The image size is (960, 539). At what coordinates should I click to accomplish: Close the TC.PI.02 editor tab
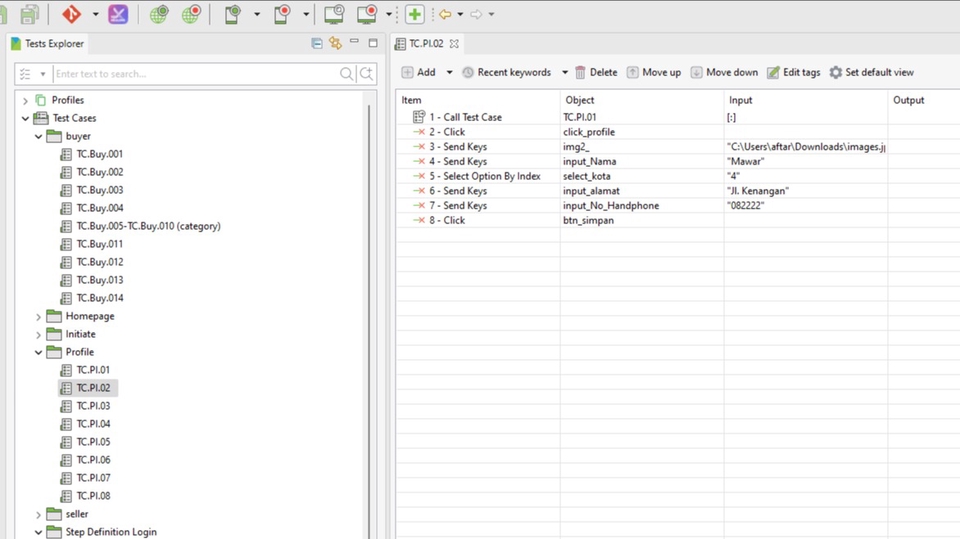[x=454, y=43]
